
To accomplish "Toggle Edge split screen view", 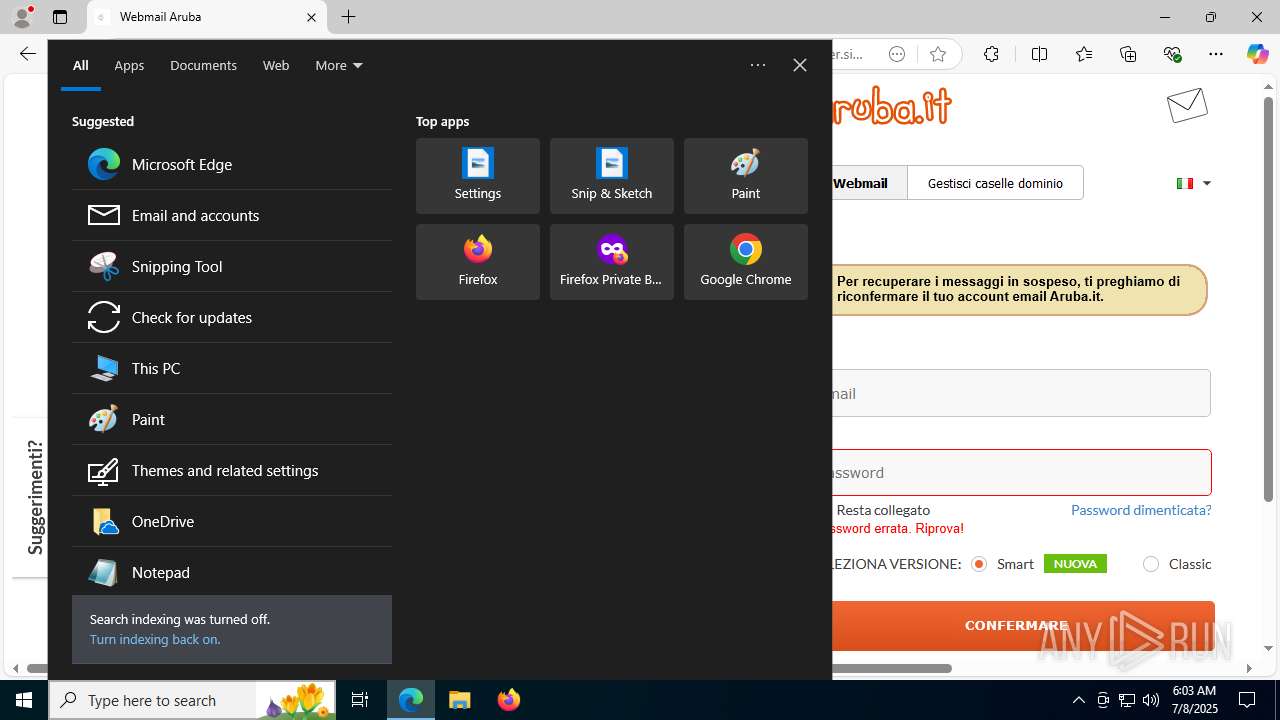I will click(x=1039, y=55).
